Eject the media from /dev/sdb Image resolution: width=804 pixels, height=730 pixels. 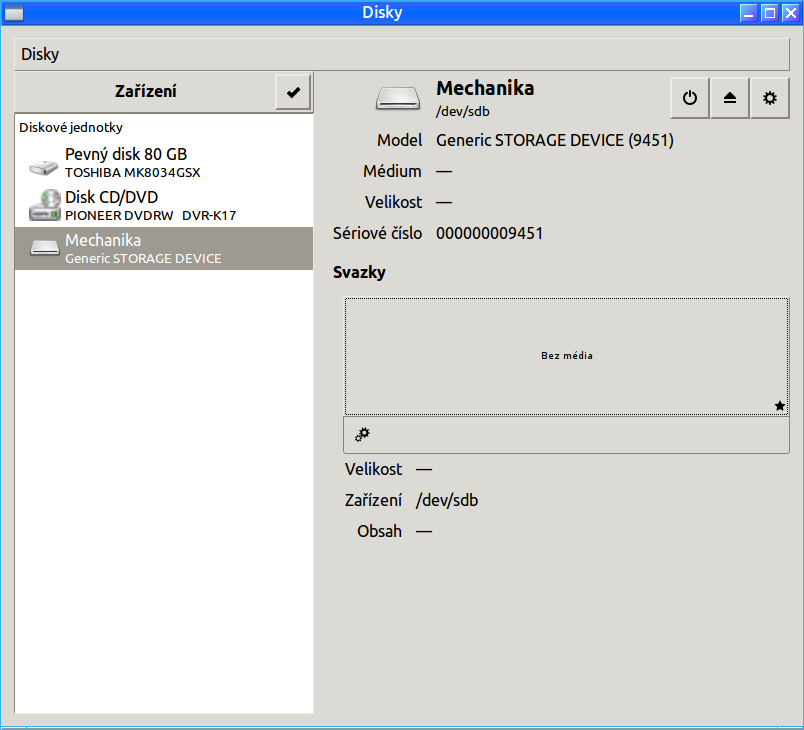(730, 98)
